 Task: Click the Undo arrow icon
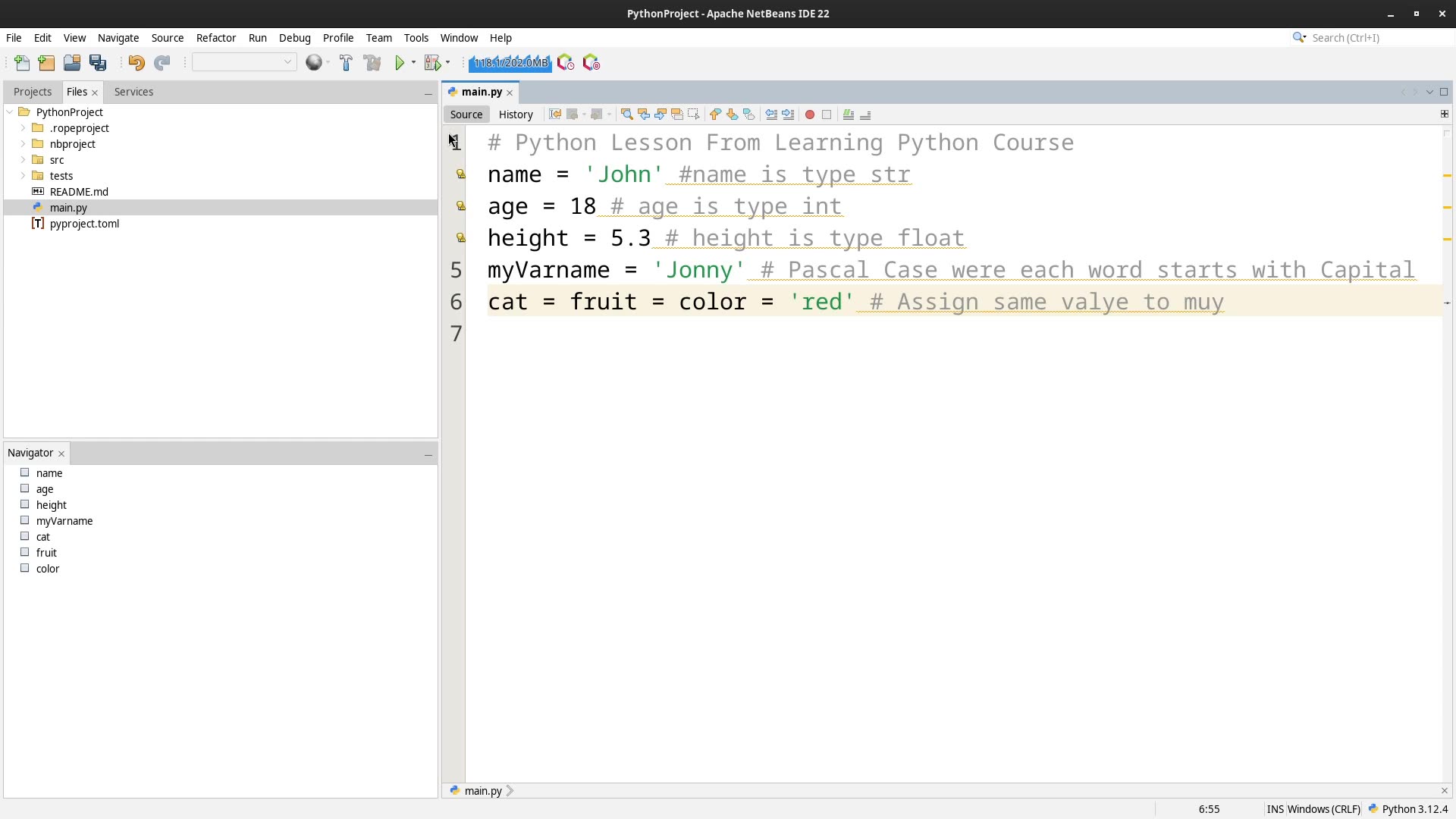tap(136, 63)
